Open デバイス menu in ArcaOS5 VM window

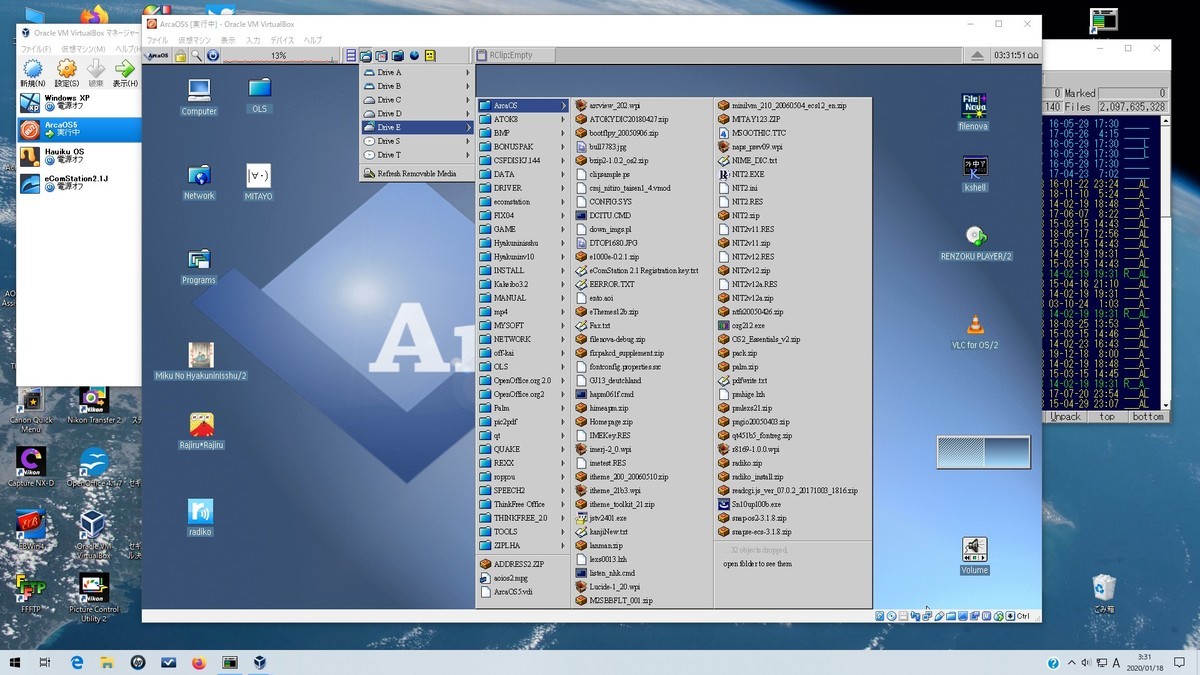tap(282, 40)
